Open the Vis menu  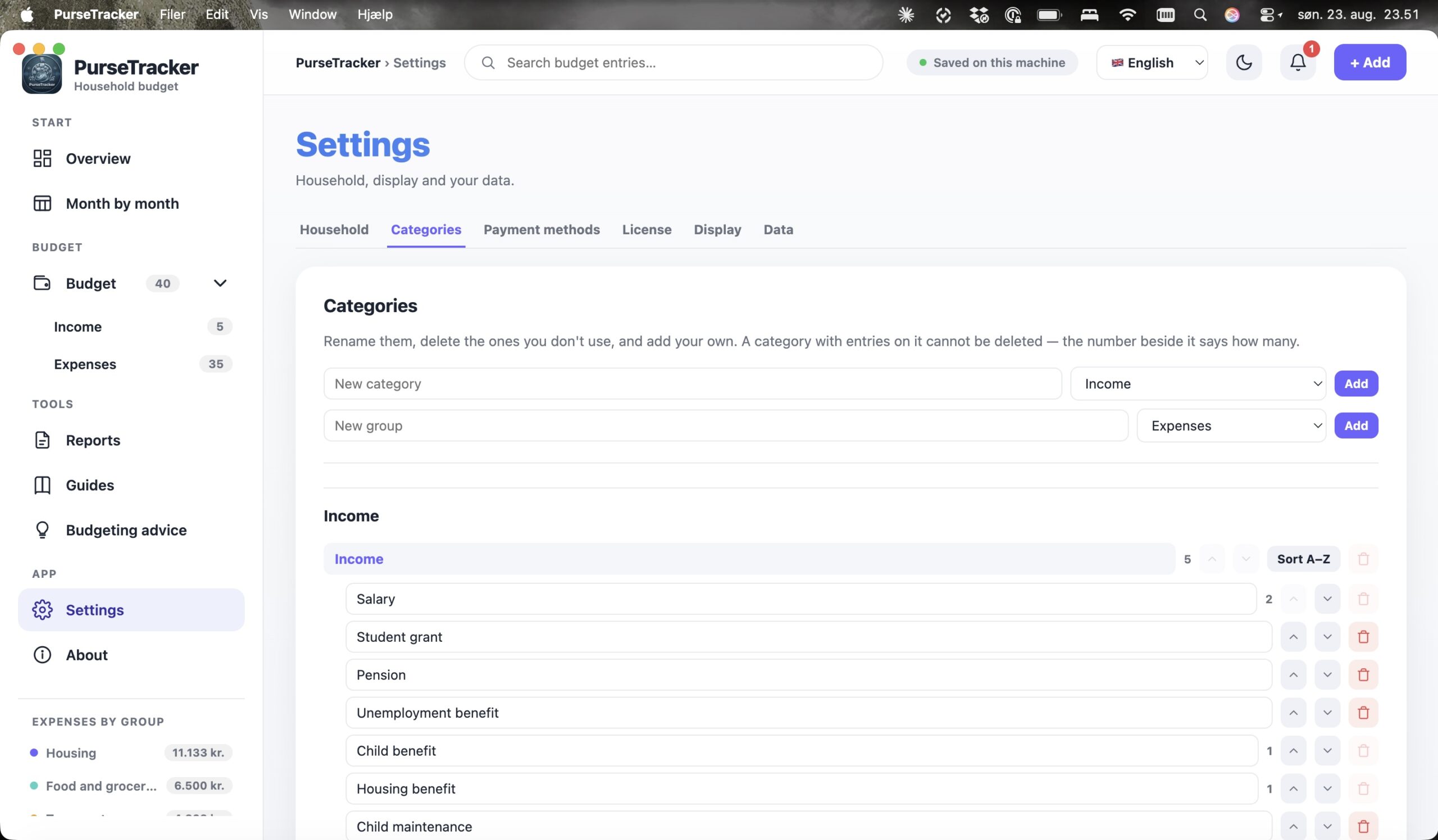(x=258, y=15)
